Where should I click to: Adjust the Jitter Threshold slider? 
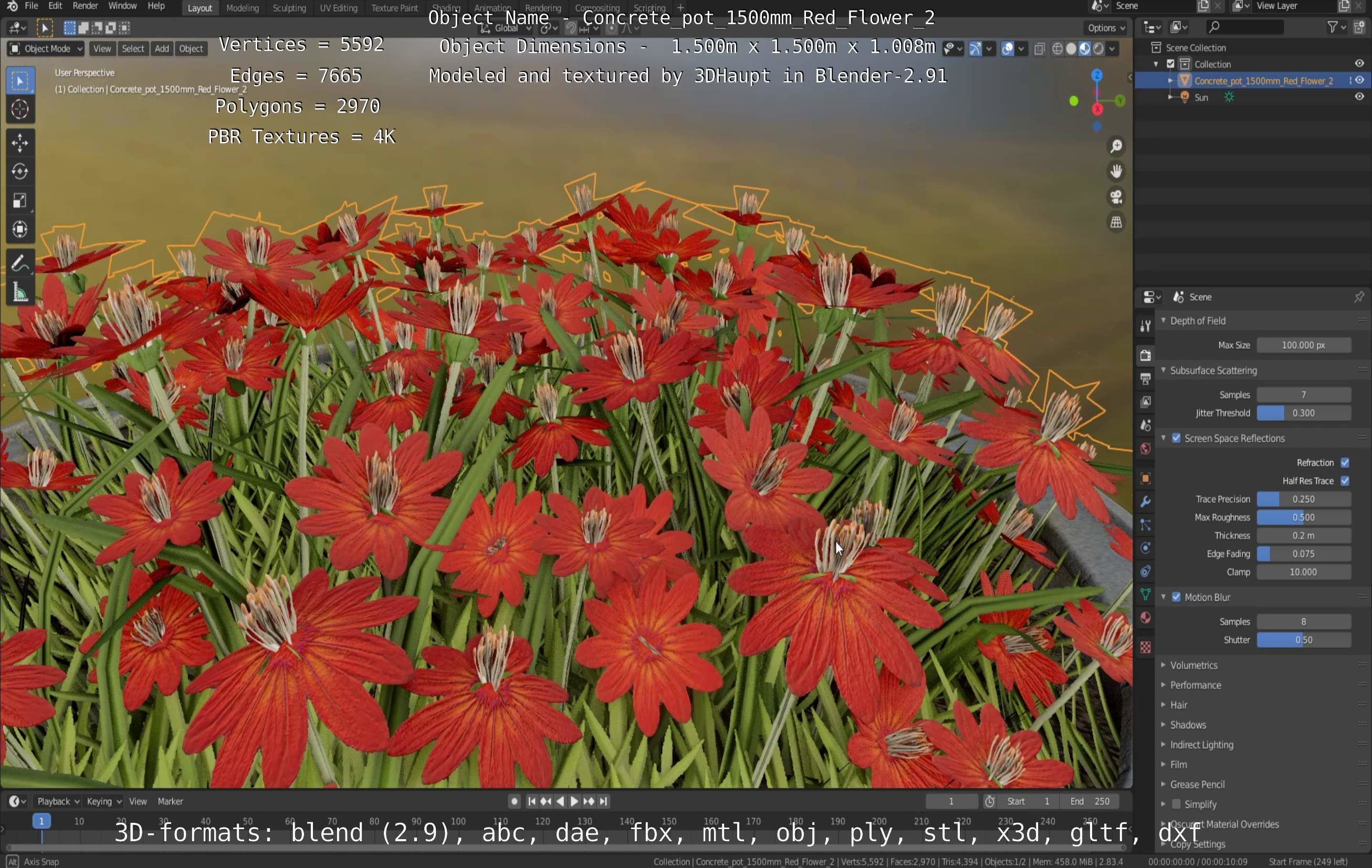click(1304, 413)
